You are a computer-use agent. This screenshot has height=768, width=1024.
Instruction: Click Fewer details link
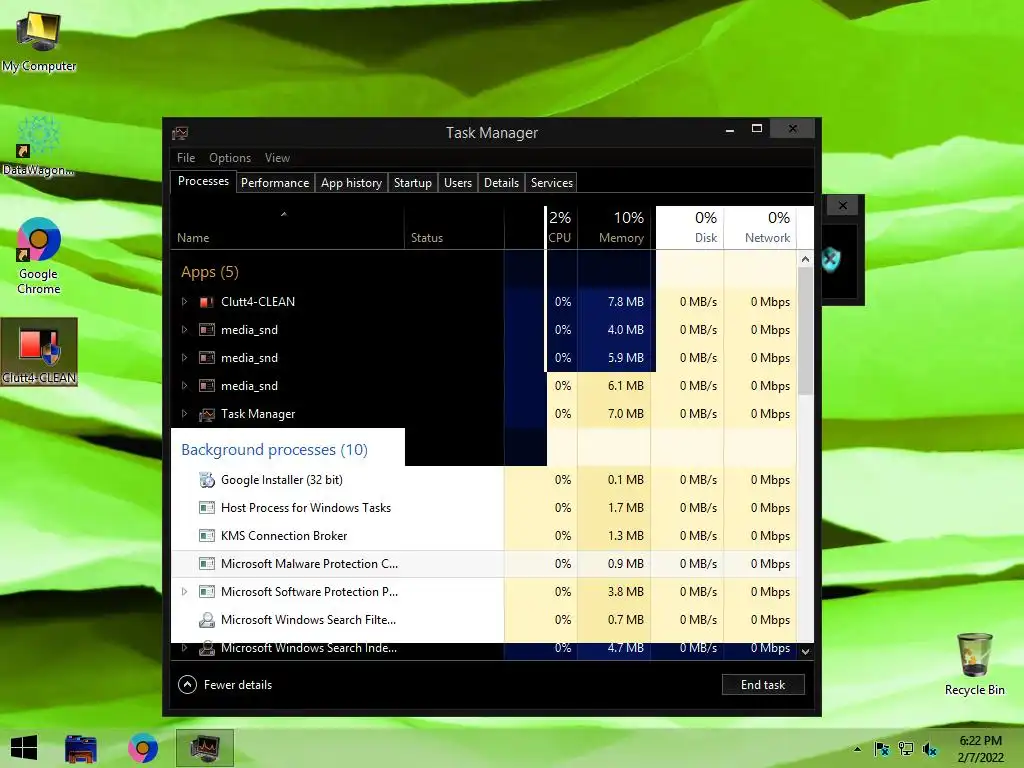[238, 684]
